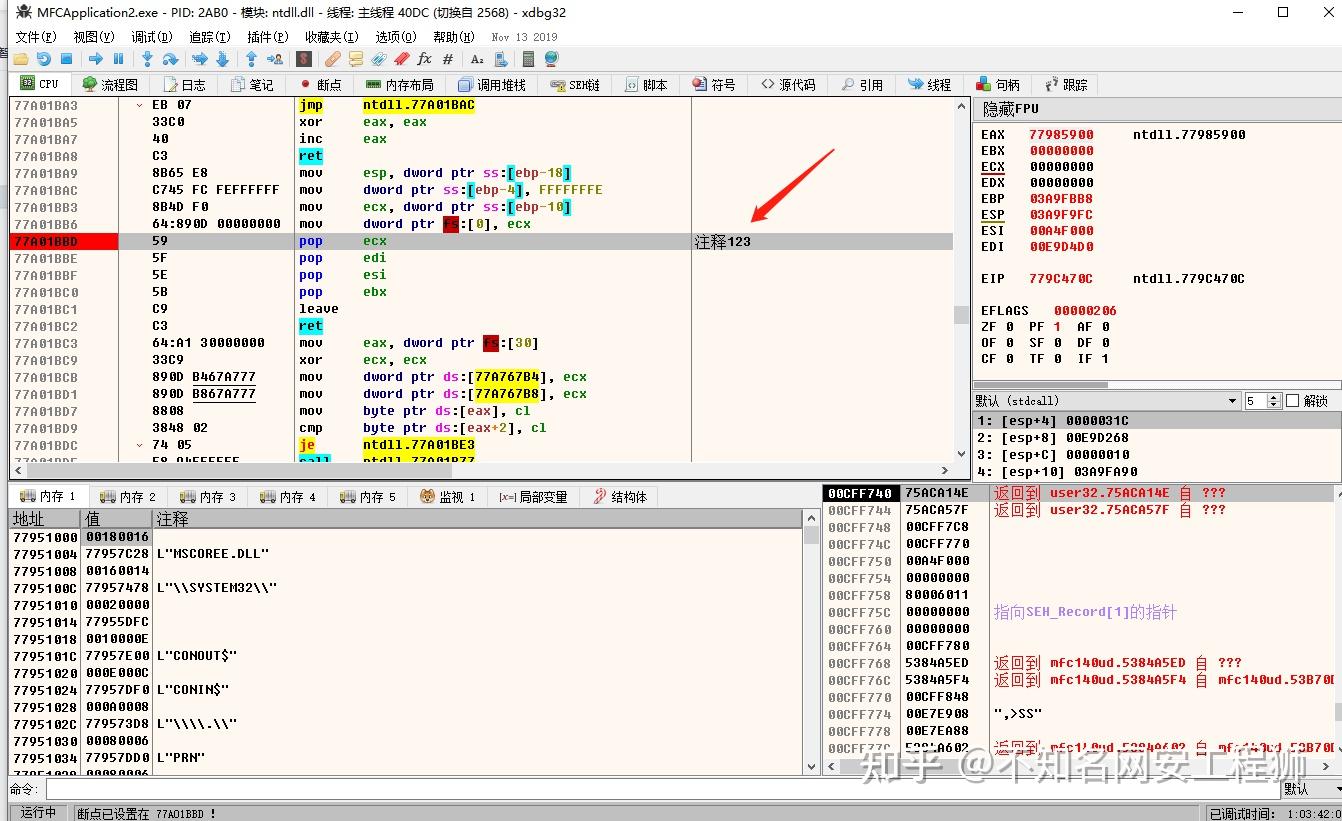Click the blue stop debugging icon
Image resolution: width=1342 pixels, height=821 pixels.
pyautogui.click(x=67, y=60)
